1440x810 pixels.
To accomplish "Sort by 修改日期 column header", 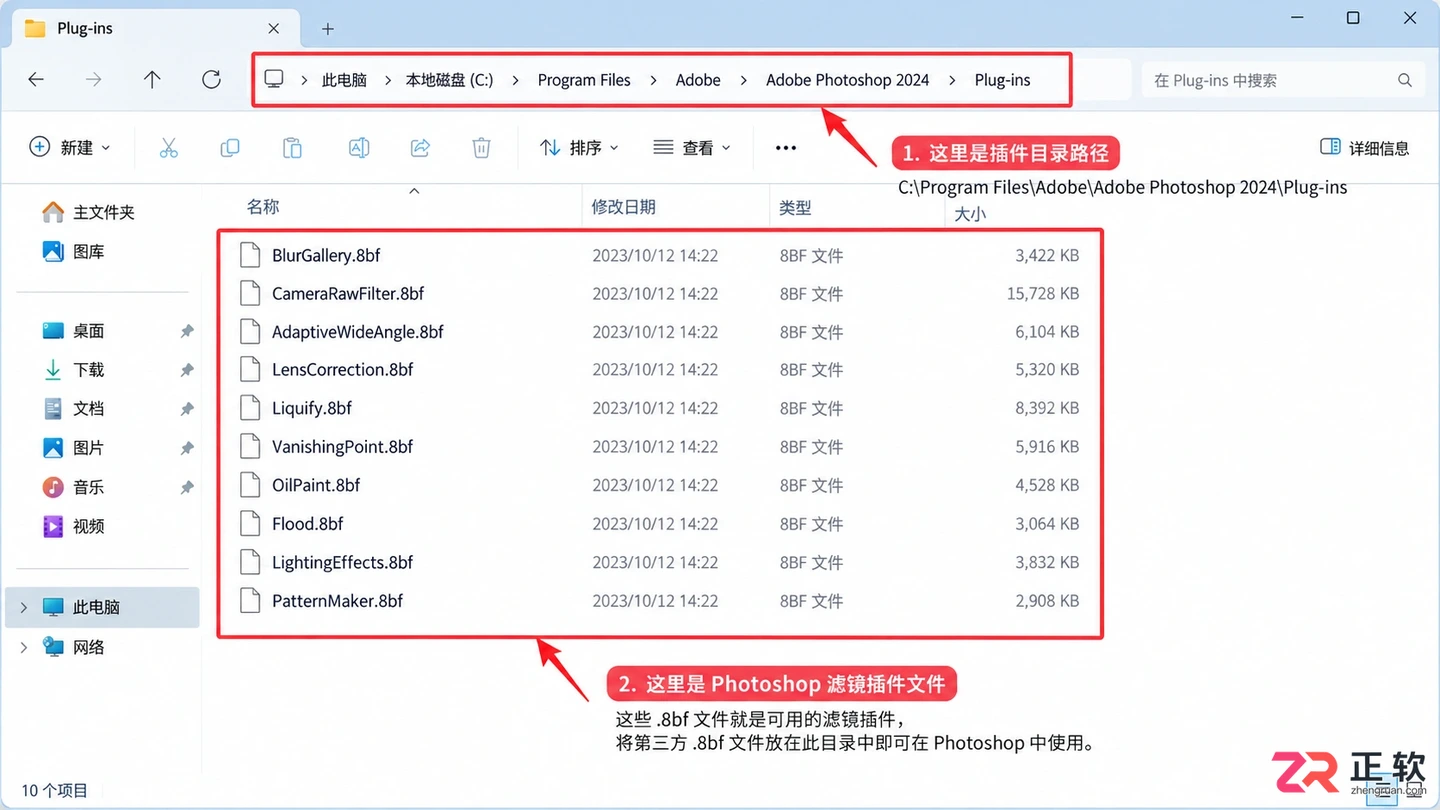I will point(624,207).
